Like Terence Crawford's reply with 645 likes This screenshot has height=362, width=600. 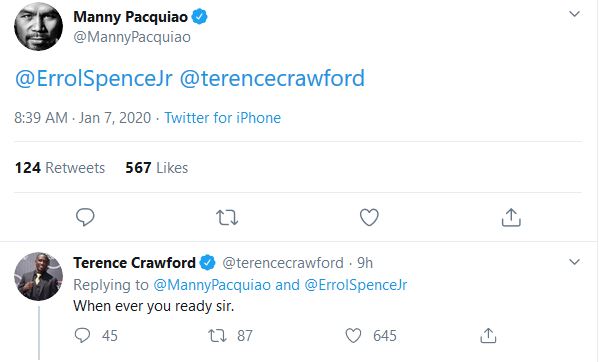pos(353,336)
